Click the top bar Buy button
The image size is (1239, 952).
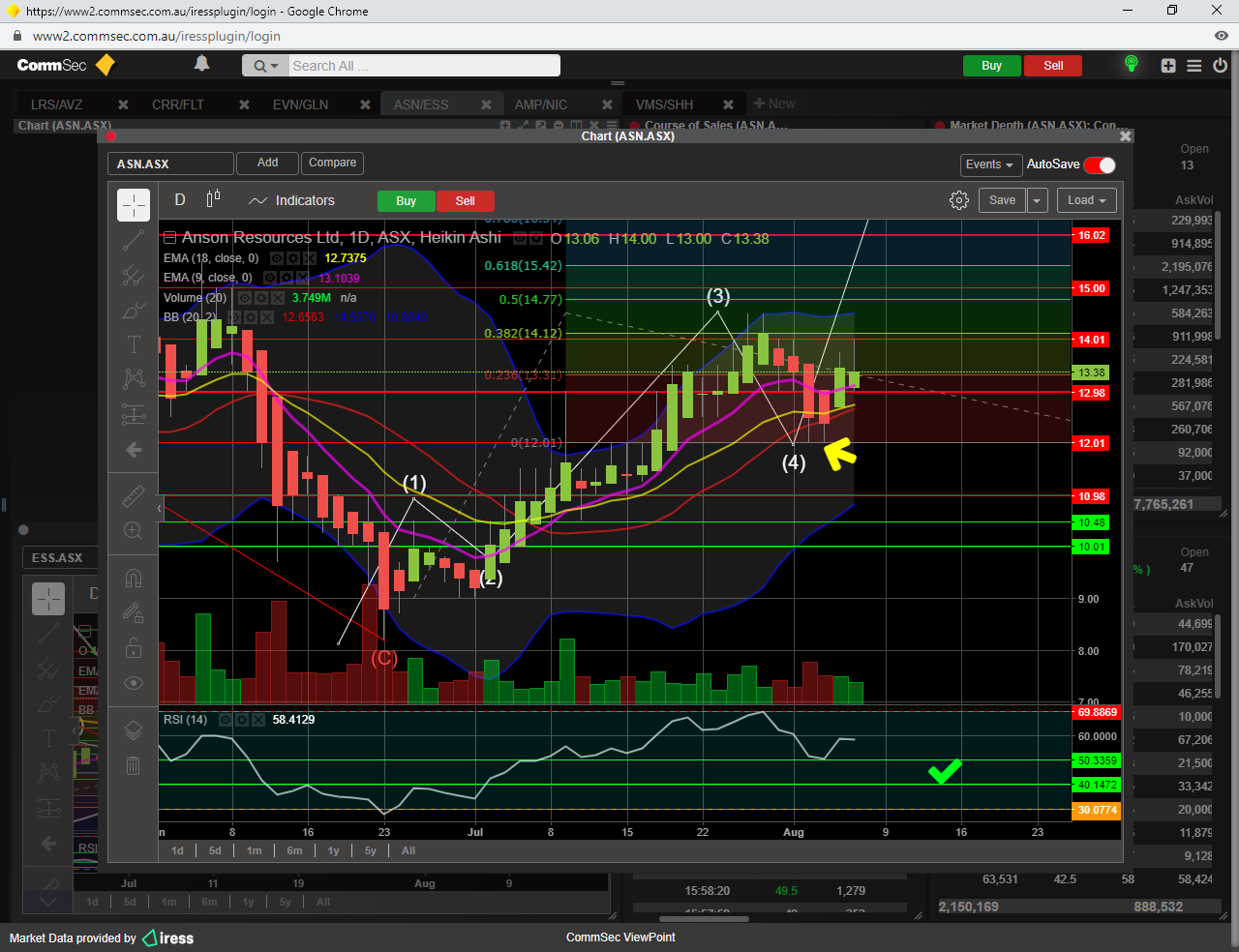991,66
